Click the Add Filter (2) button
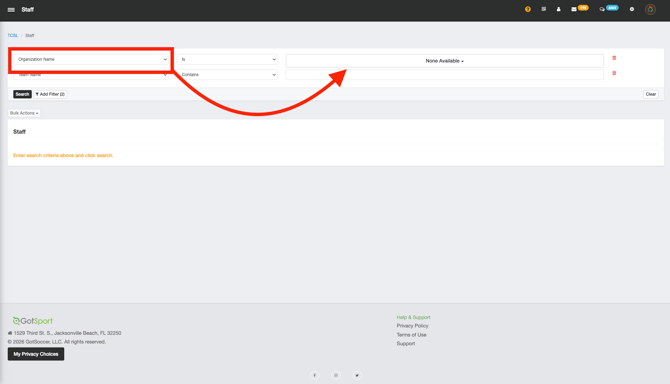Screen dimensions: 670x384 (50, 94)
